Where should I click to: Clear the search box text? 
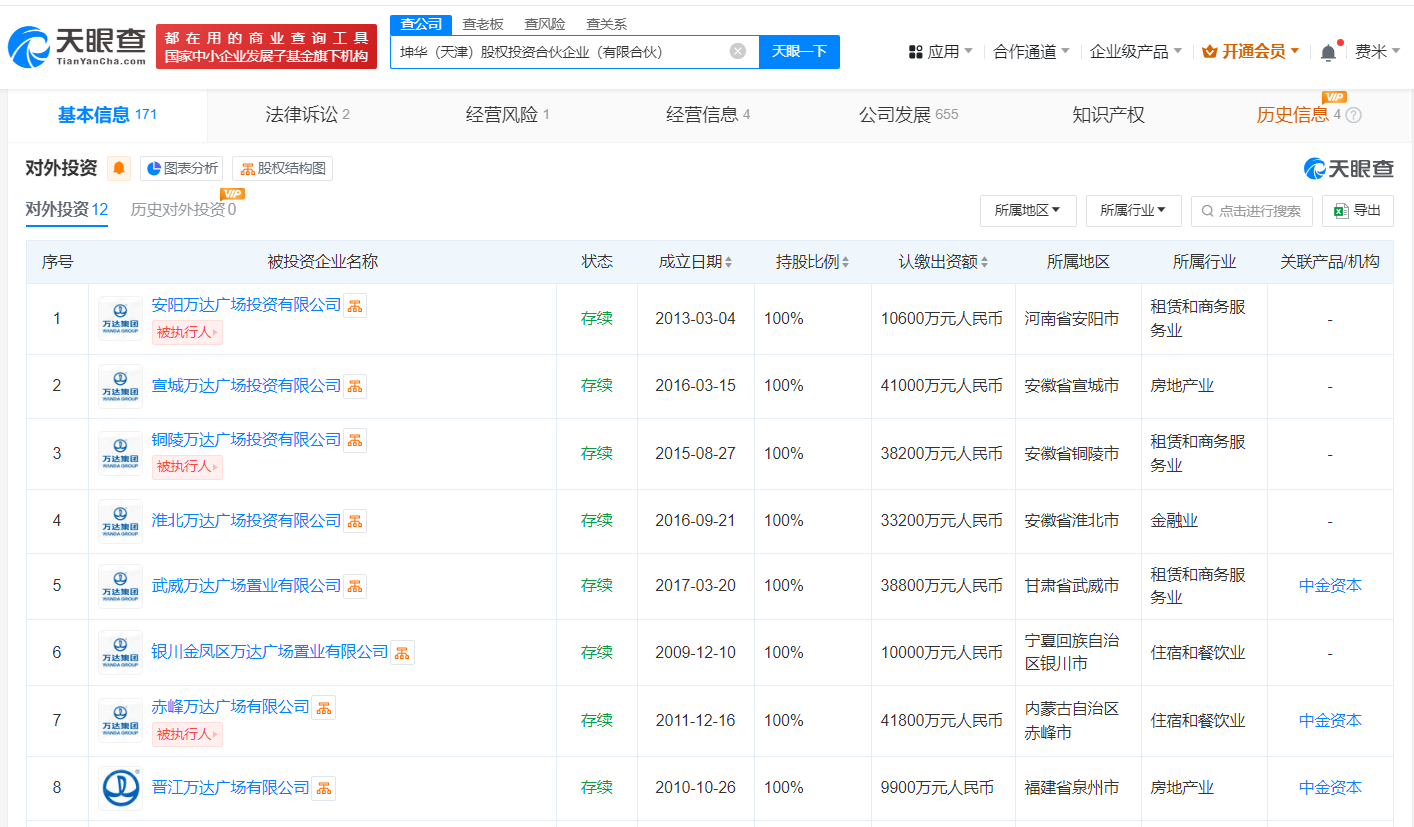[x=738, y=51]
